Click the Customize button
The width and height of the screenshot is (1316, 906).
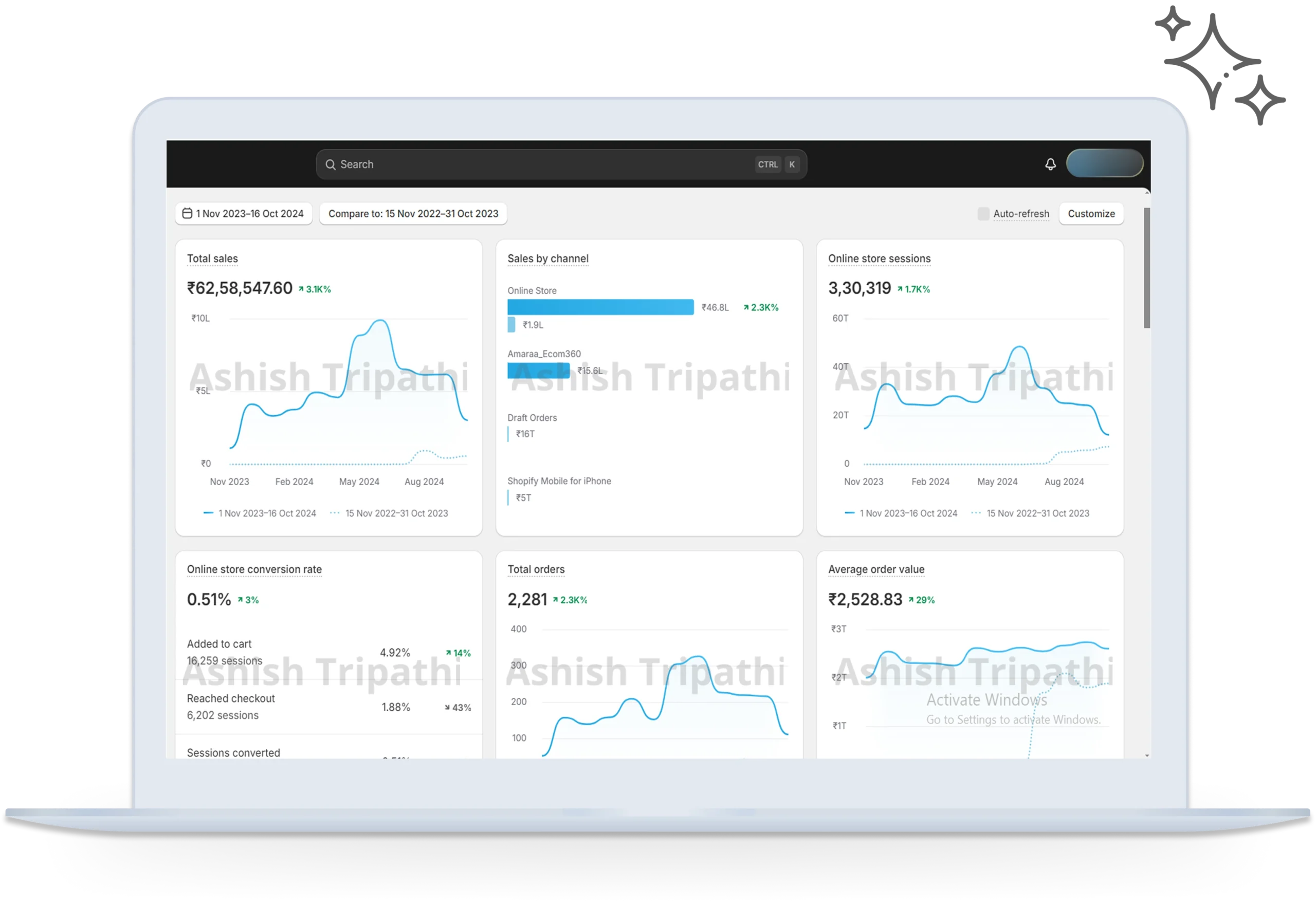click(x=1091, y=213)
